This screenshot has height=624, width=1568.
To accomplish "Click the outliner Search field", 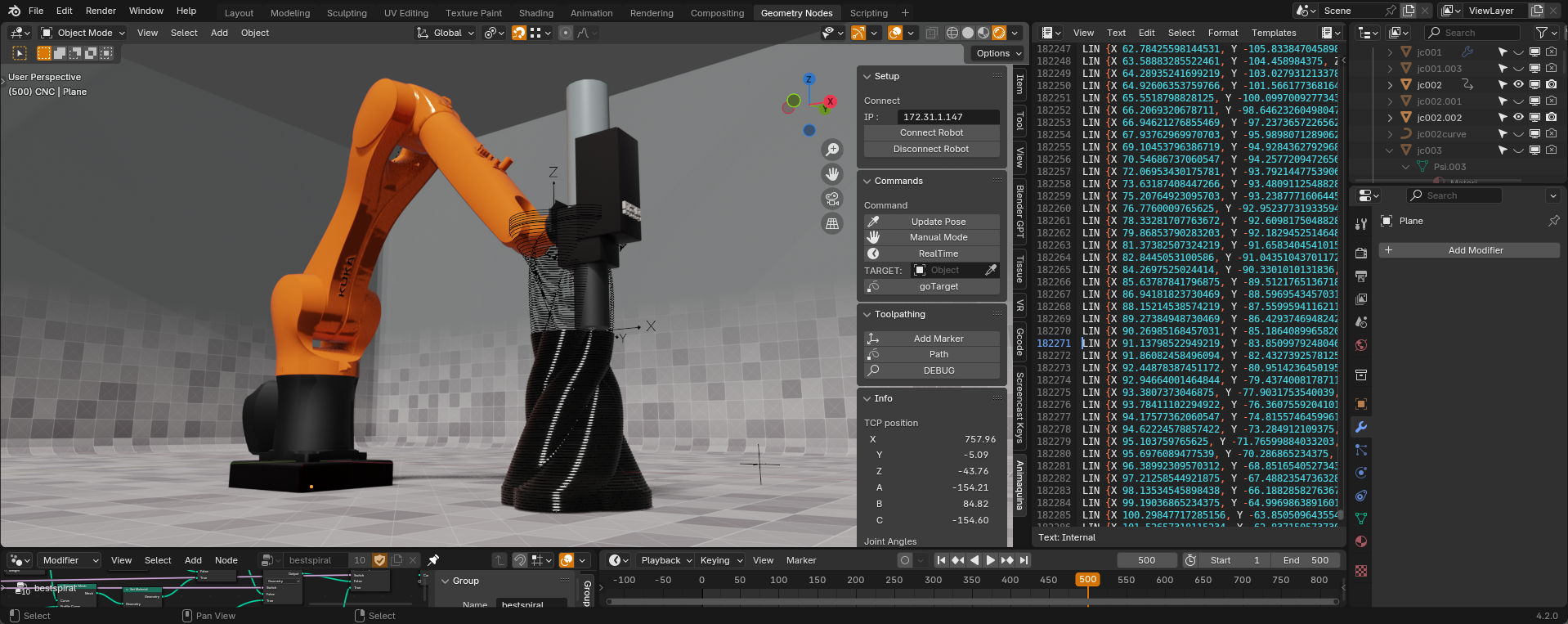I will click(x=1472, y=33).
